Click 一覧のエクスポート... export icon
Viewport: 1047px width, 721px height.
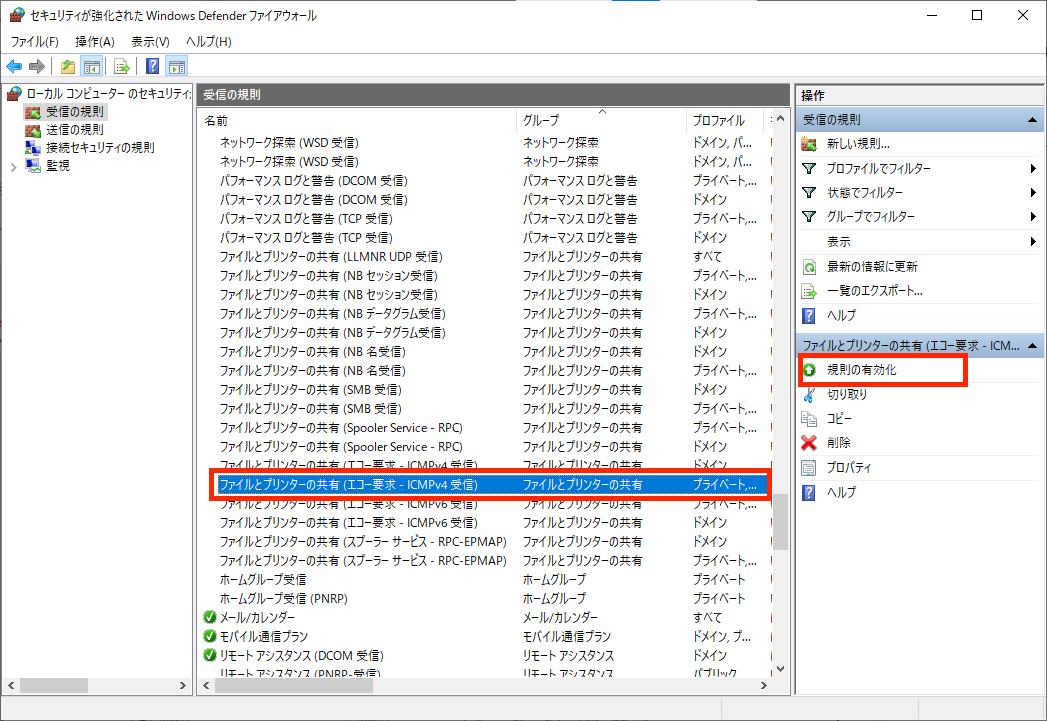(809, 291)
